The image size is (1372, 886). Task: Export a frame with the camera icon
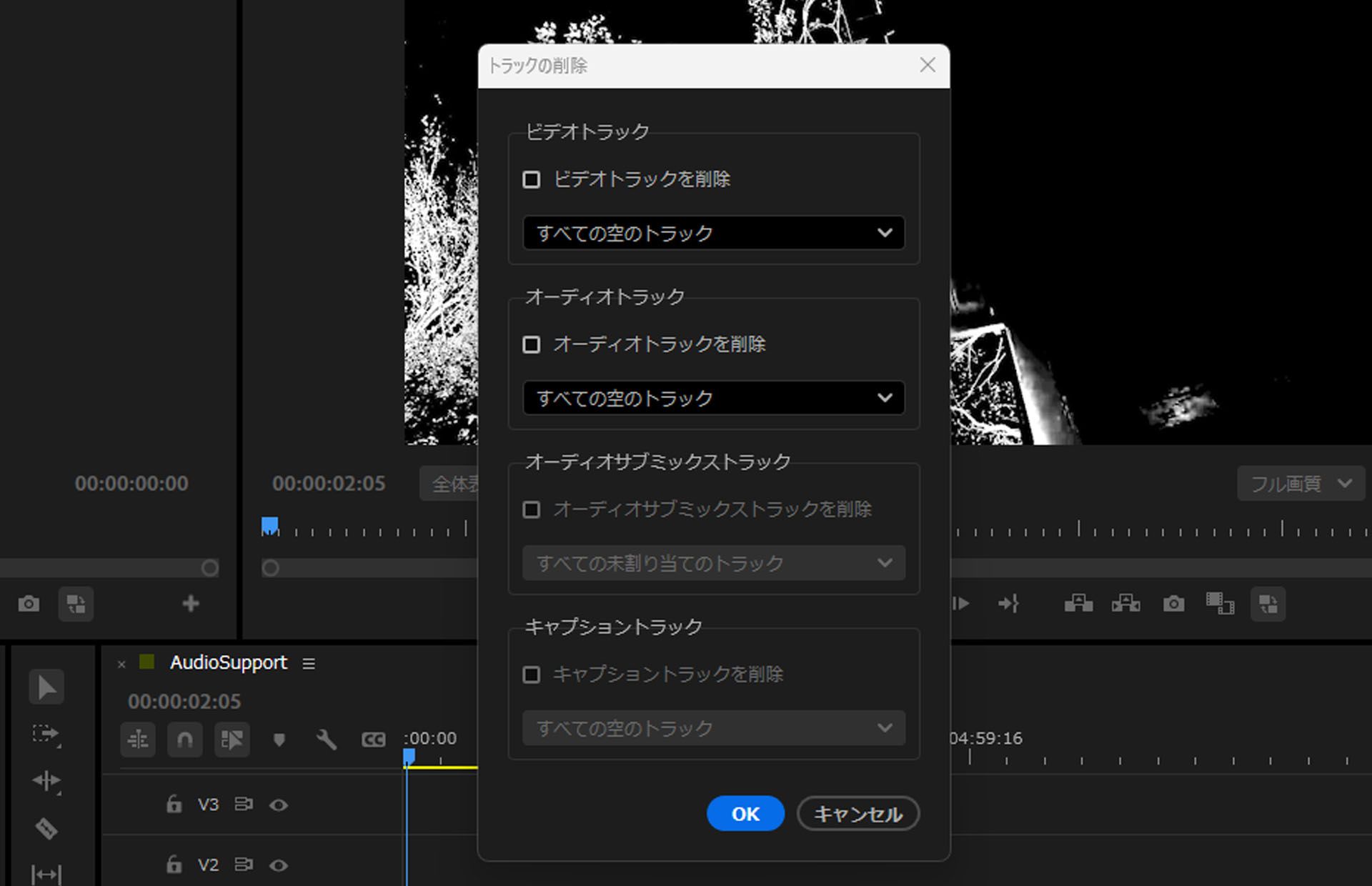click(1173, 604)
